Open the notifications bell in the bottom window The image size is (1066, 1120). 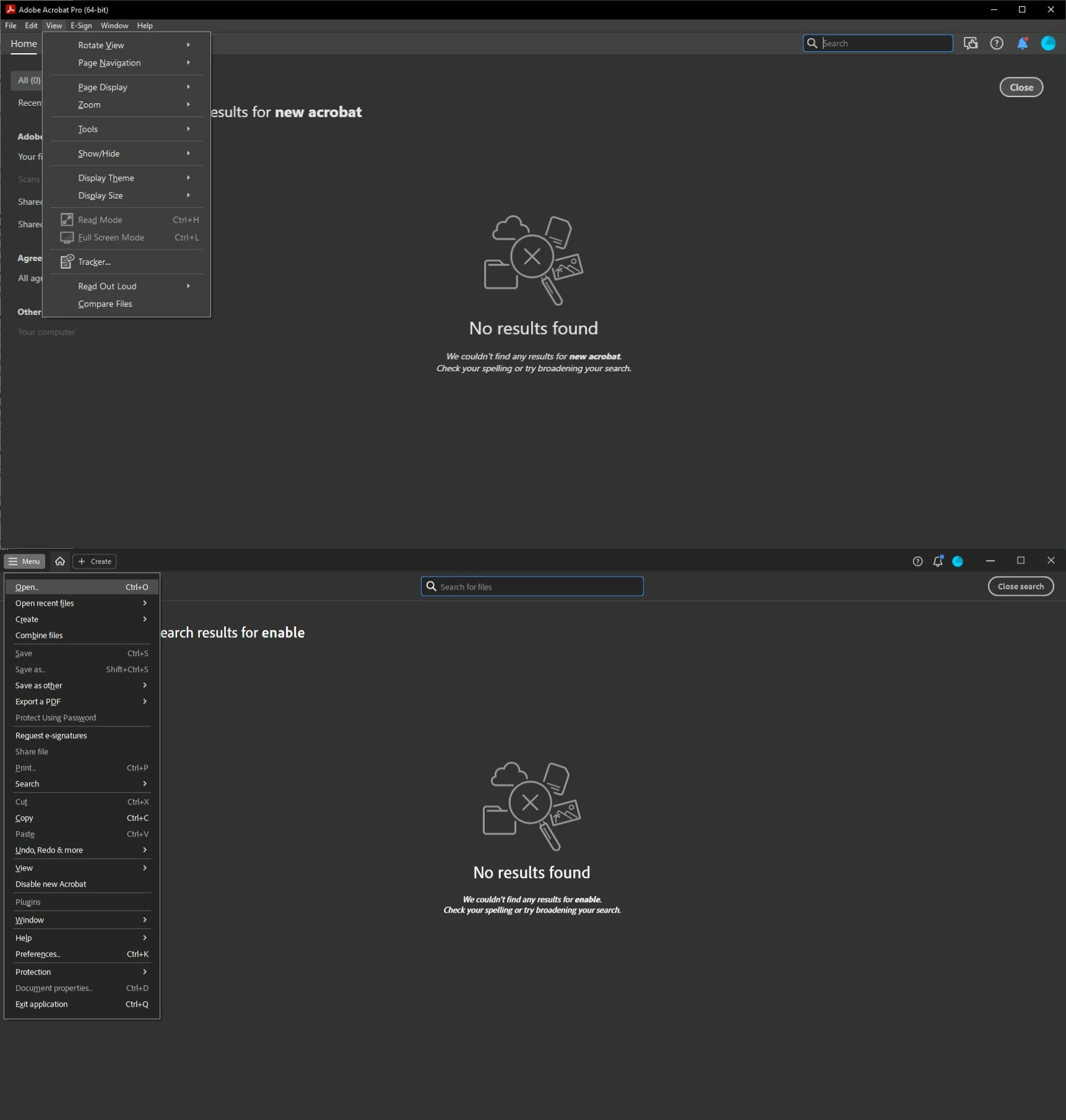[x=938, y=561]
